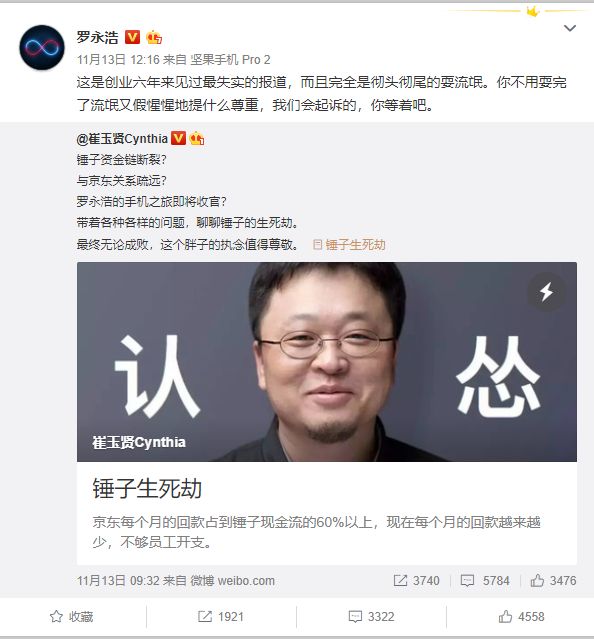Image resolution: width=594 pixels, height=639 pixels.
Task: Expand the post options chevron menu
Action: 570,28
